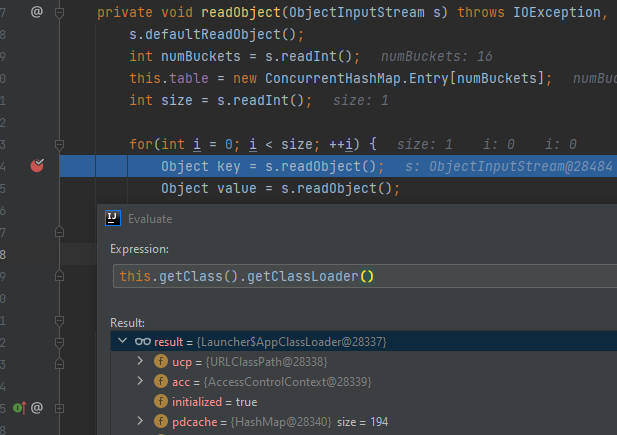Click ConcurrentHashMap.Entry[numBuckets] in the code
The width and height of the screenshot is (617, 435).
404,79
